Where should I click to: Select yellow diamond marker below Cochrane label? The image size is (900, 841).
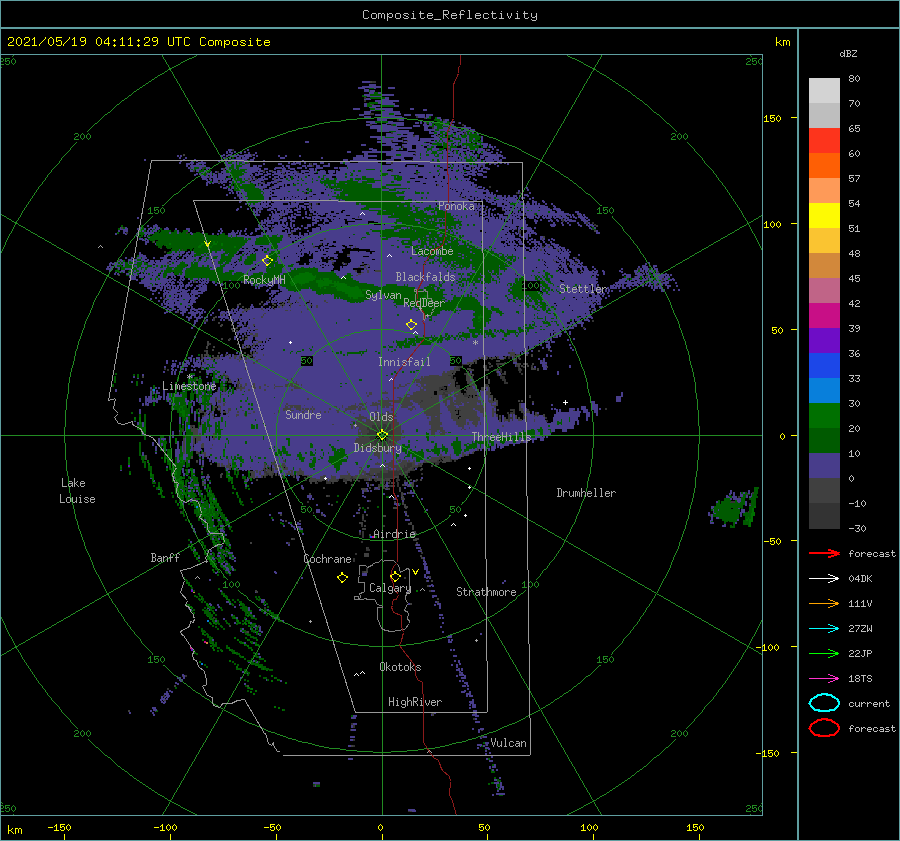[342, 578]
